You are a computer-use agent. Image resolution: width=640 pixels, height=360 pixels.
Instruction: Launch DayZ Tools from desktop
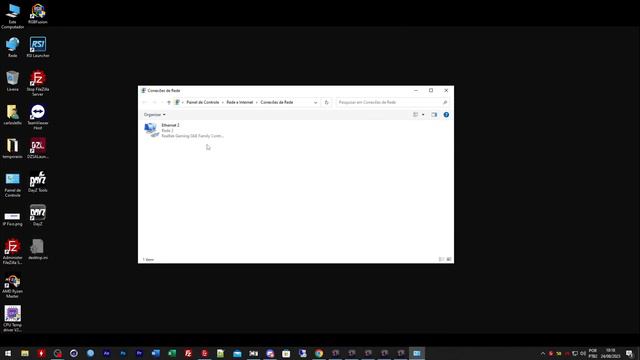(x=38, y=182)
